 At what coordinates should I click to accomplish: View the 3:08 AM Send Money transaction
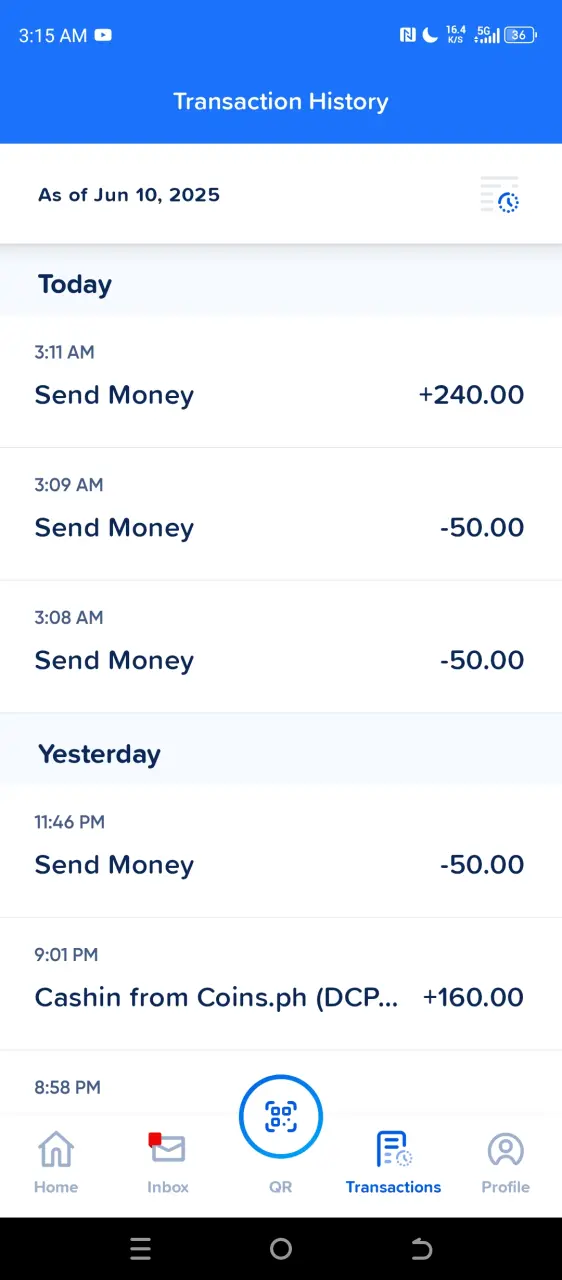[281, 647]
